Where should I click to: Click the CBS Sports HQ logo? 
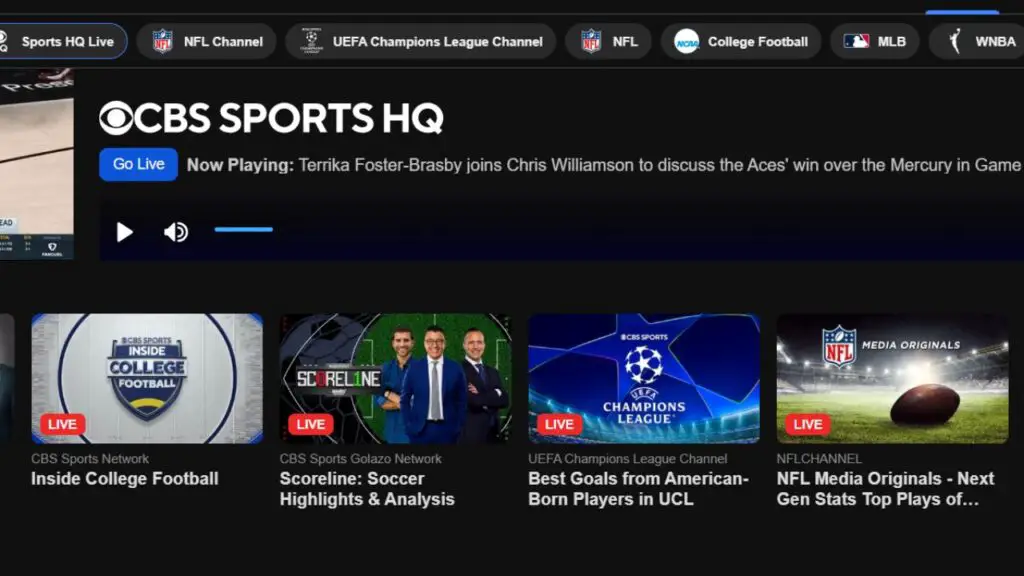pos(271,118)
